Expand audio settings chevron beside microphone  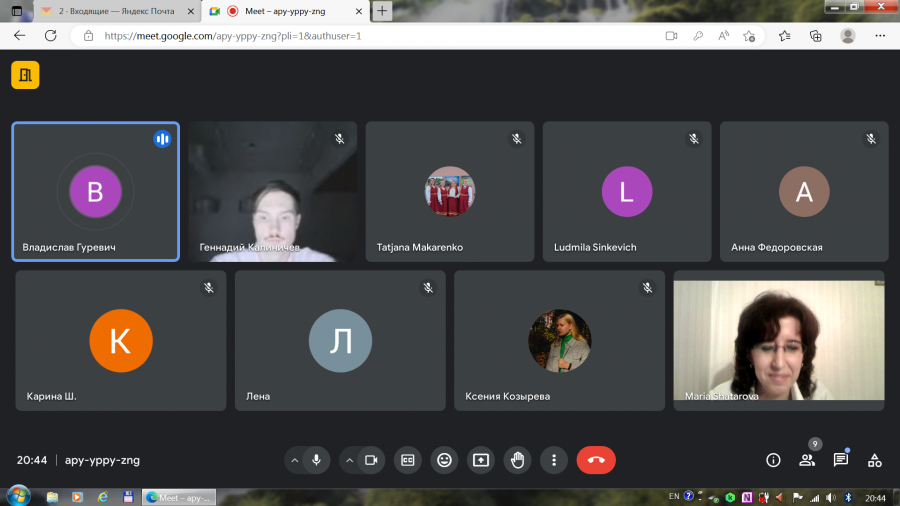coord(294,460)
